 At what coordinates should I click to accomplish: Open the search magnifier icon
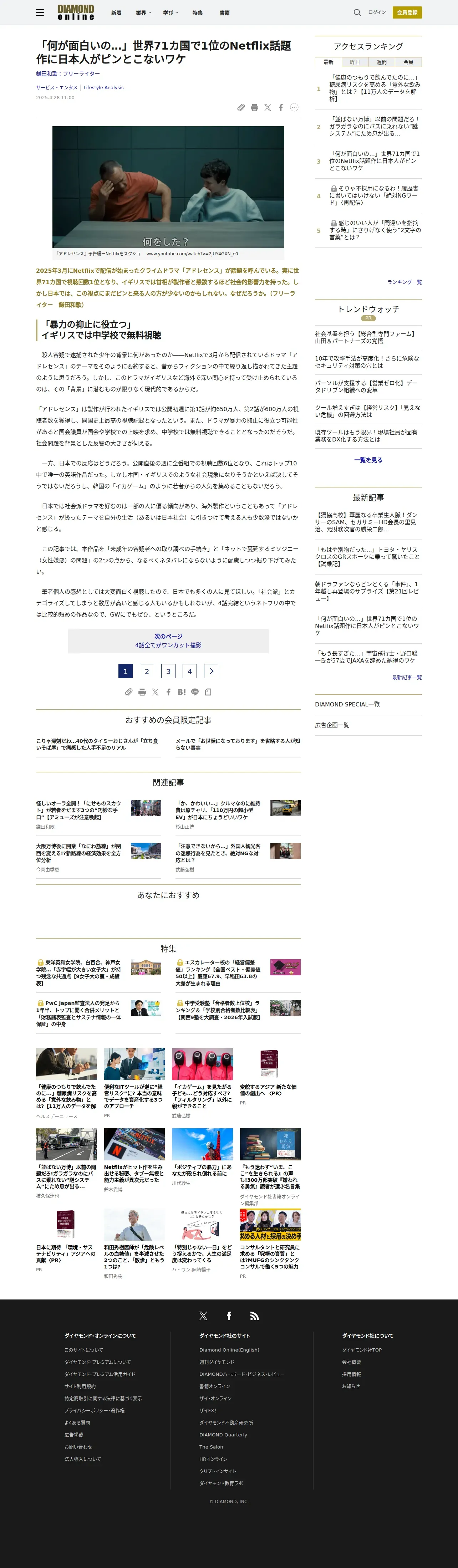coord(357,12)
